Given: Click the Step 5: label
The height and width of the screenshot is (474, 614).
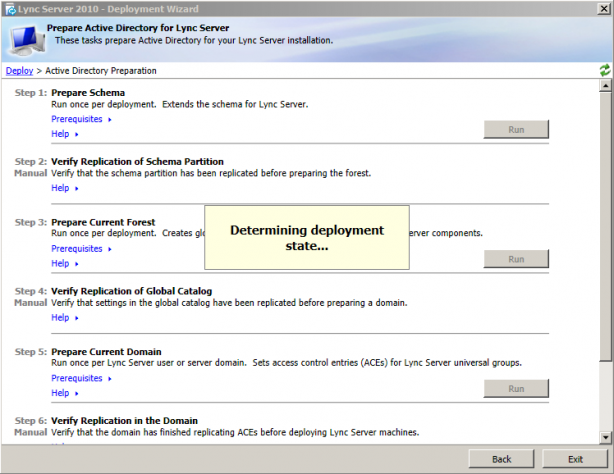Looking at the screenshot, I should 31,352.
